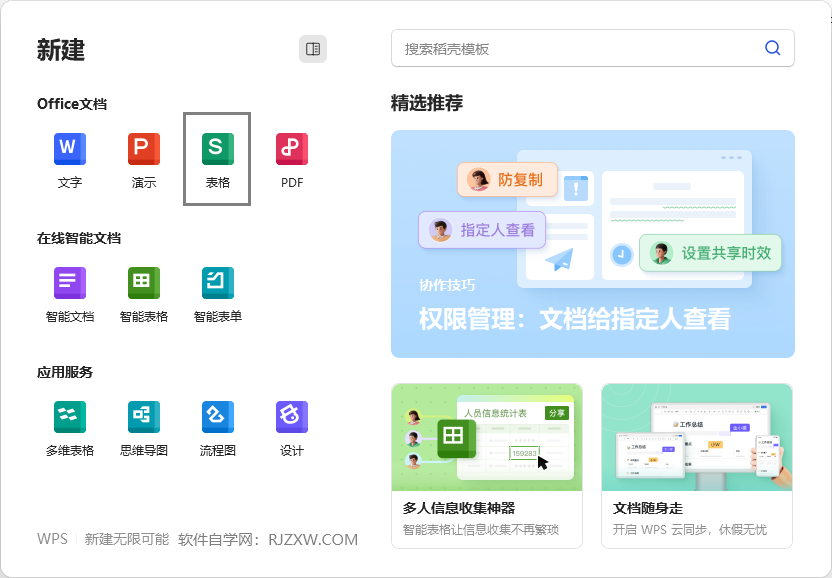
Task: Launch the 思维导图 mind map
Action: click(x=144, y=428)
